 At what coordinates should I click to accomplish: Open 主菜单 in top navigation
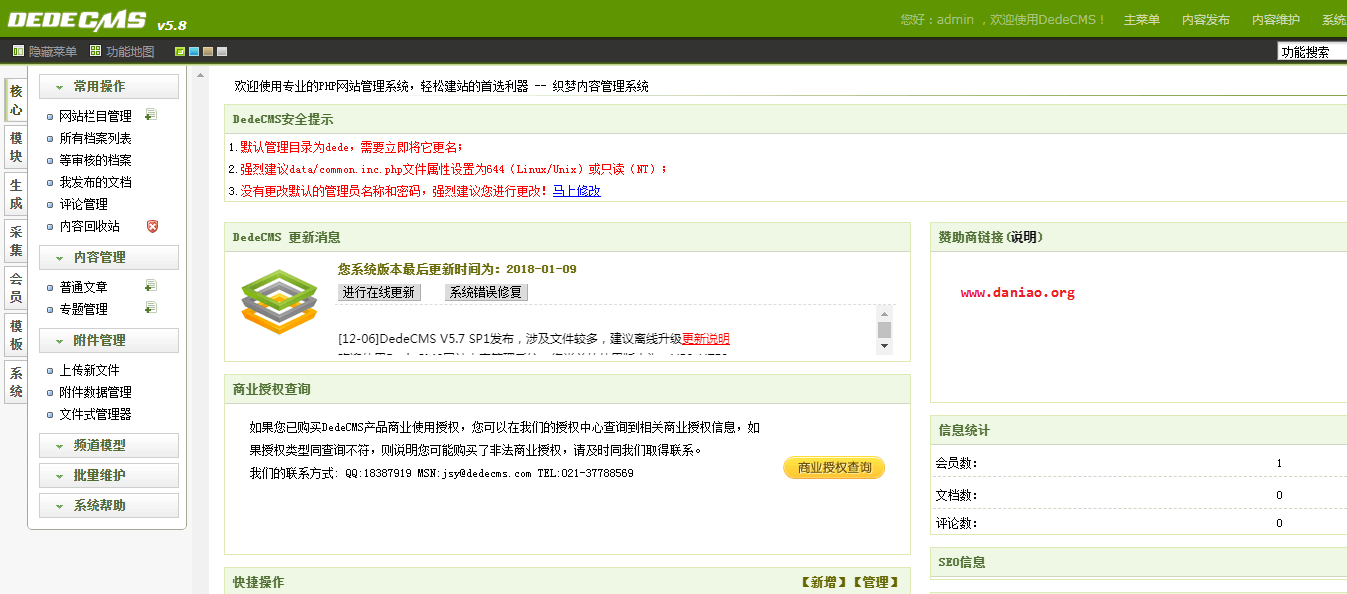tap(1142, 20)
